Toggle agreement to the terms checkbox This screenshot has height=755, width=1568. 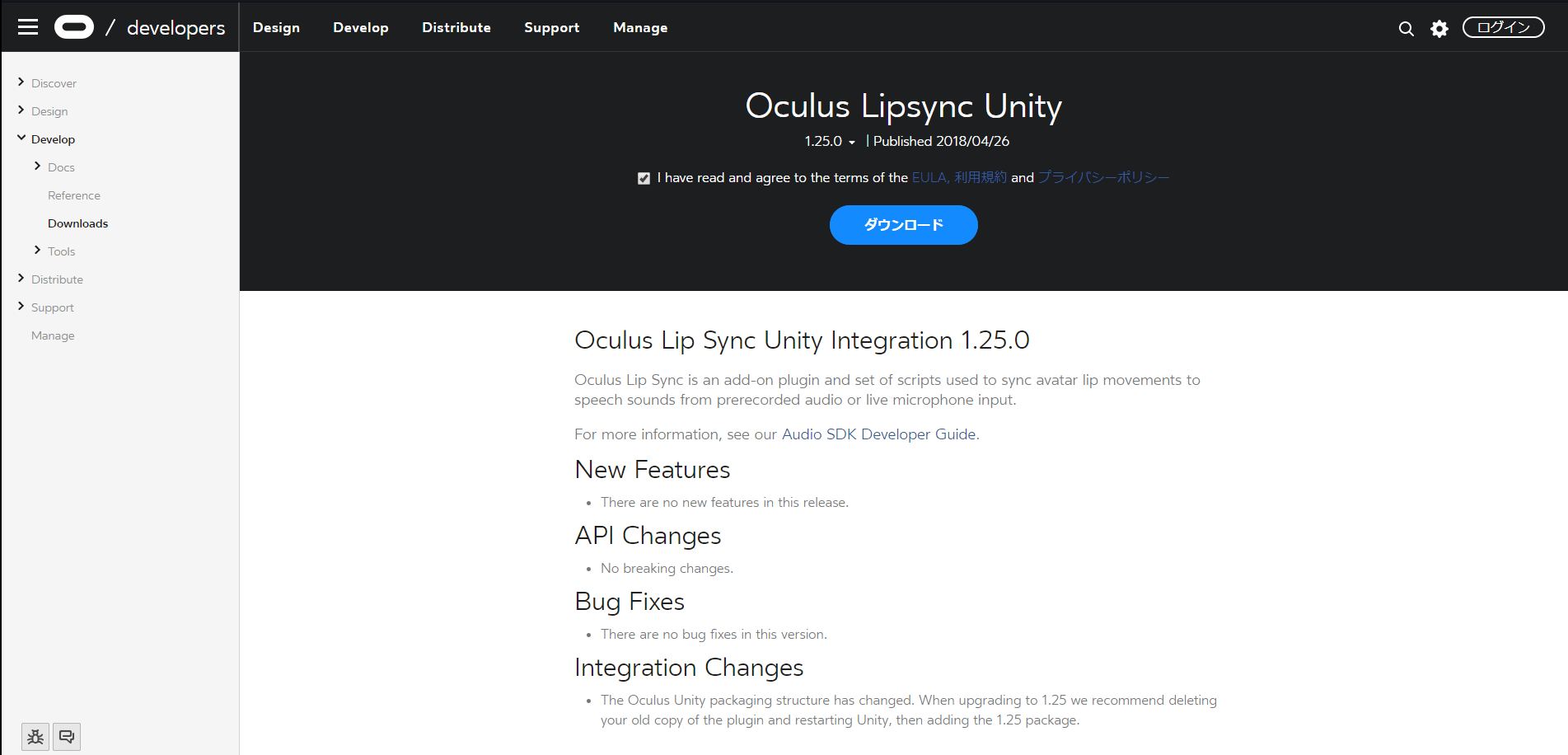pyautogui.click(x=644, y=177)
